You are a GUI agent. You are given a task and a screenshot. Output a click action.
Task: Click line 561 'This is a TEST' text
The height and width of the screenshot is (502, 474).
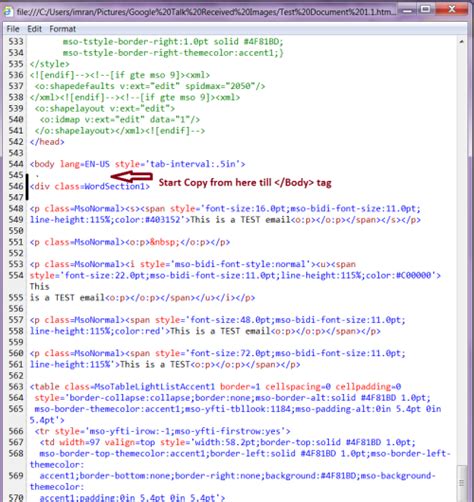[x=155, y=364]
